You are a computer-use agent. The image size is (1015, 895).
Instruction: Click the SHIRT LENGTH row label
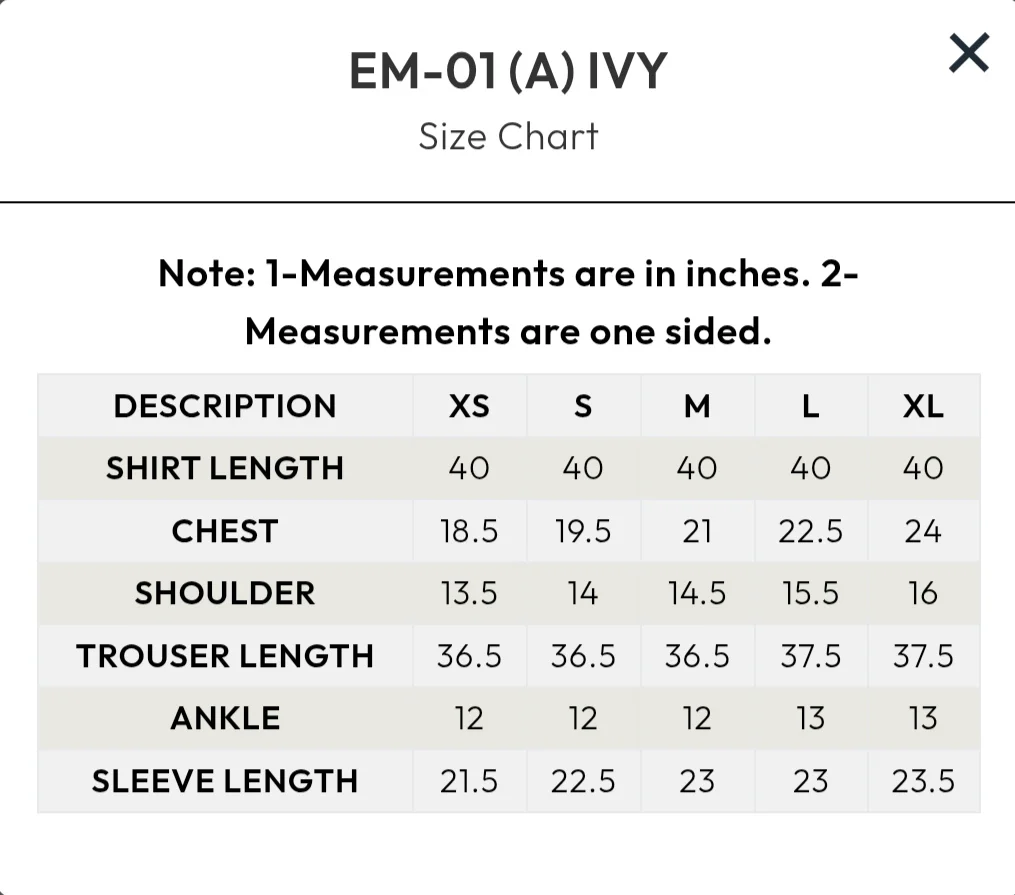click(x=225, y=468)
